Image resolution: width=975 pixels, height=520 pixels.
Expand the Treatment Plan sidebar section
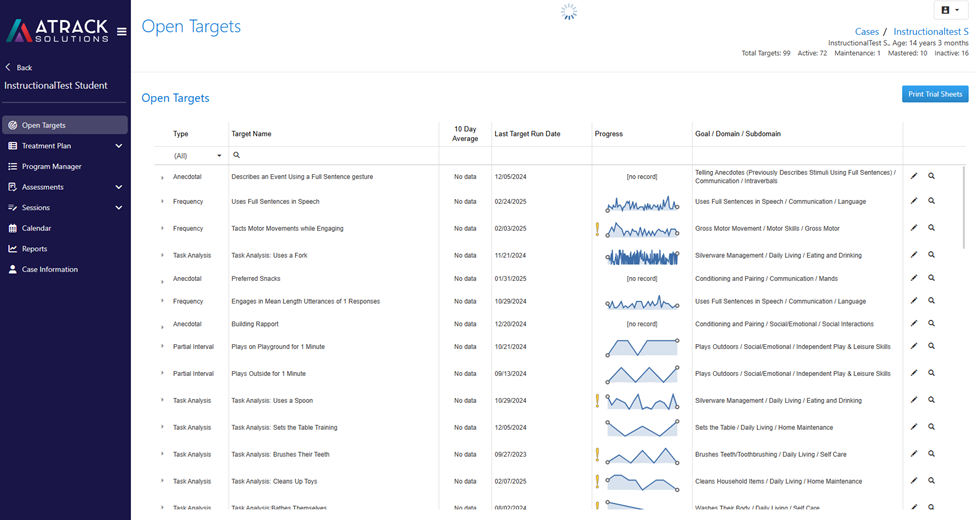pos(119,146)
